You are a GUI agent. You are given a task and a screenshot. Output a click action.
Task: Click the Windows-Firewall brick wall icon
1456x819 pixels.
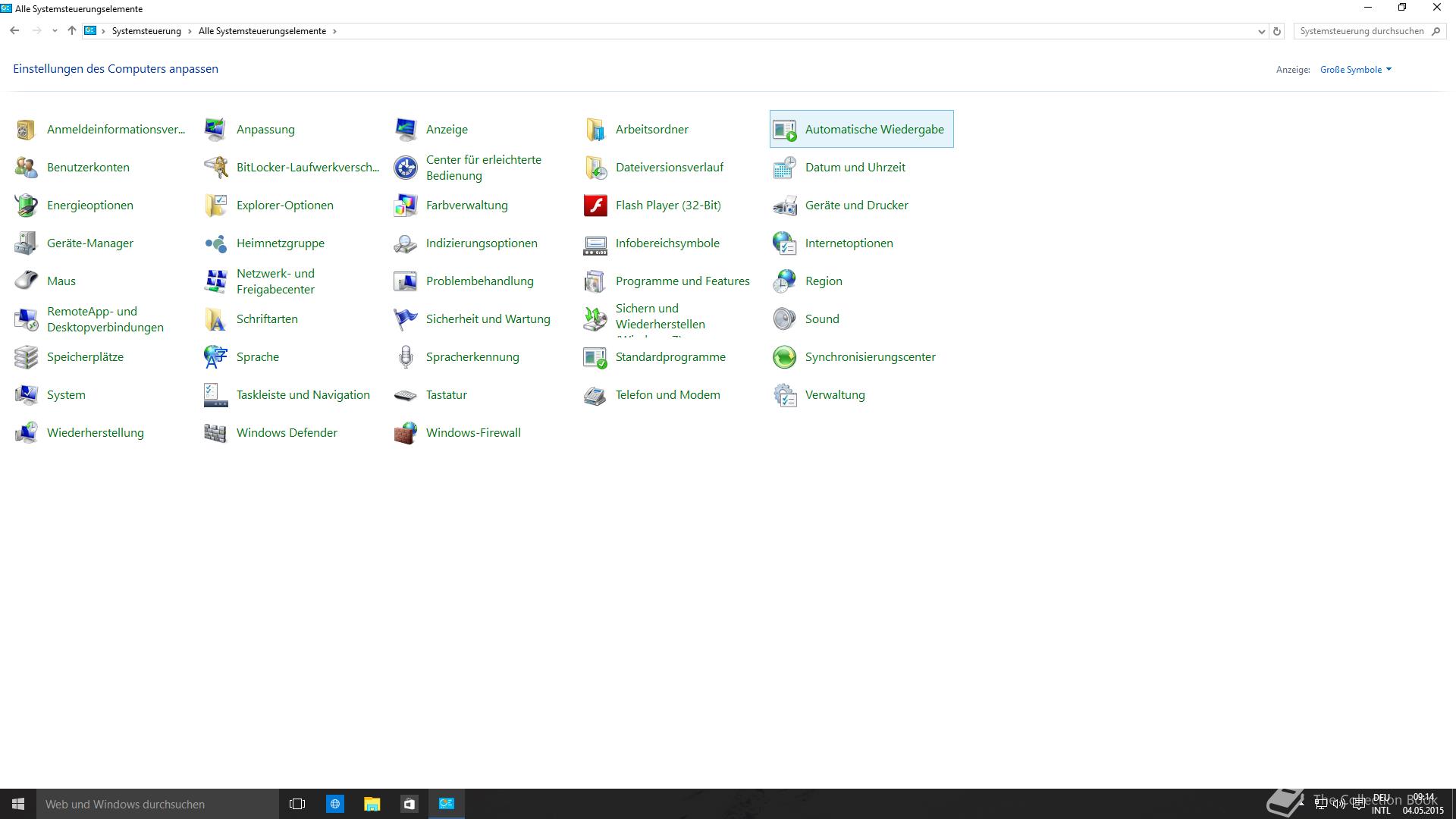tap(405, 433)
